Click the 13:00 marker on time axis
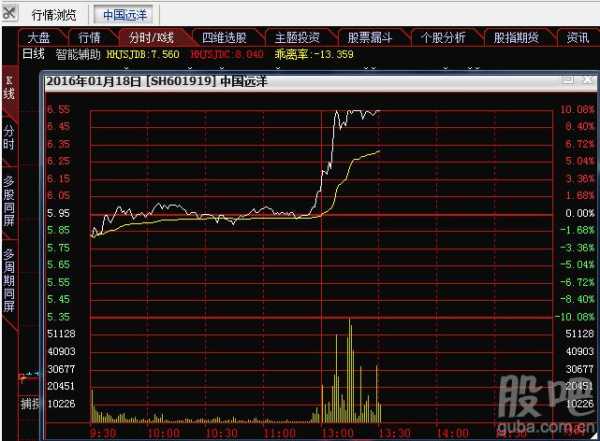The height and width of the screenshot is (441, 600). (338, 434)
